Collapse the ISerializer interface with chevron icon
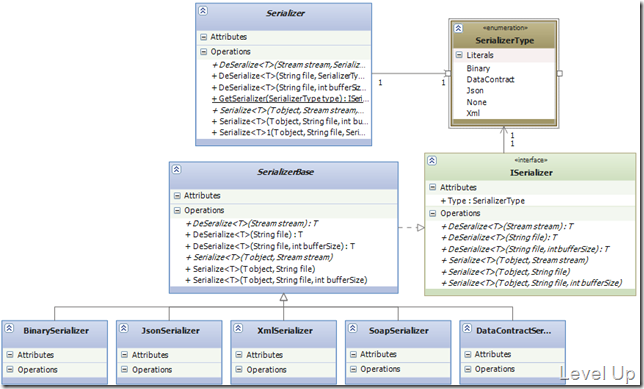Image resolution: width=644 pixels, height=389 pixels. point(432,161)
